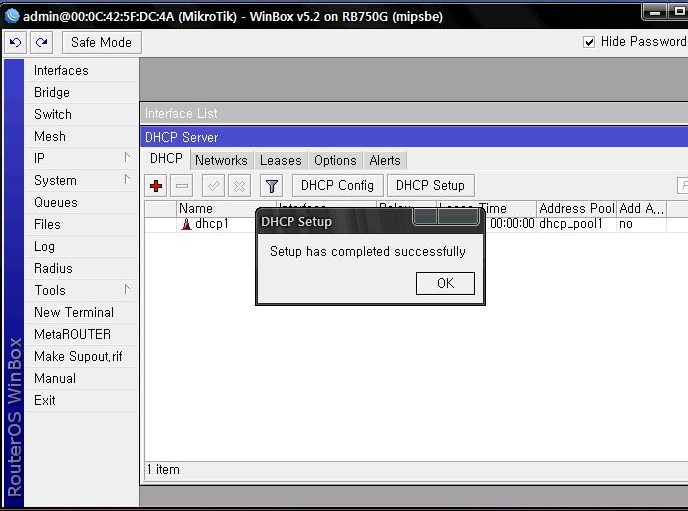The image size is (688, 511).
Task: Click the DHCP Setup button
Action: (430, 186)
